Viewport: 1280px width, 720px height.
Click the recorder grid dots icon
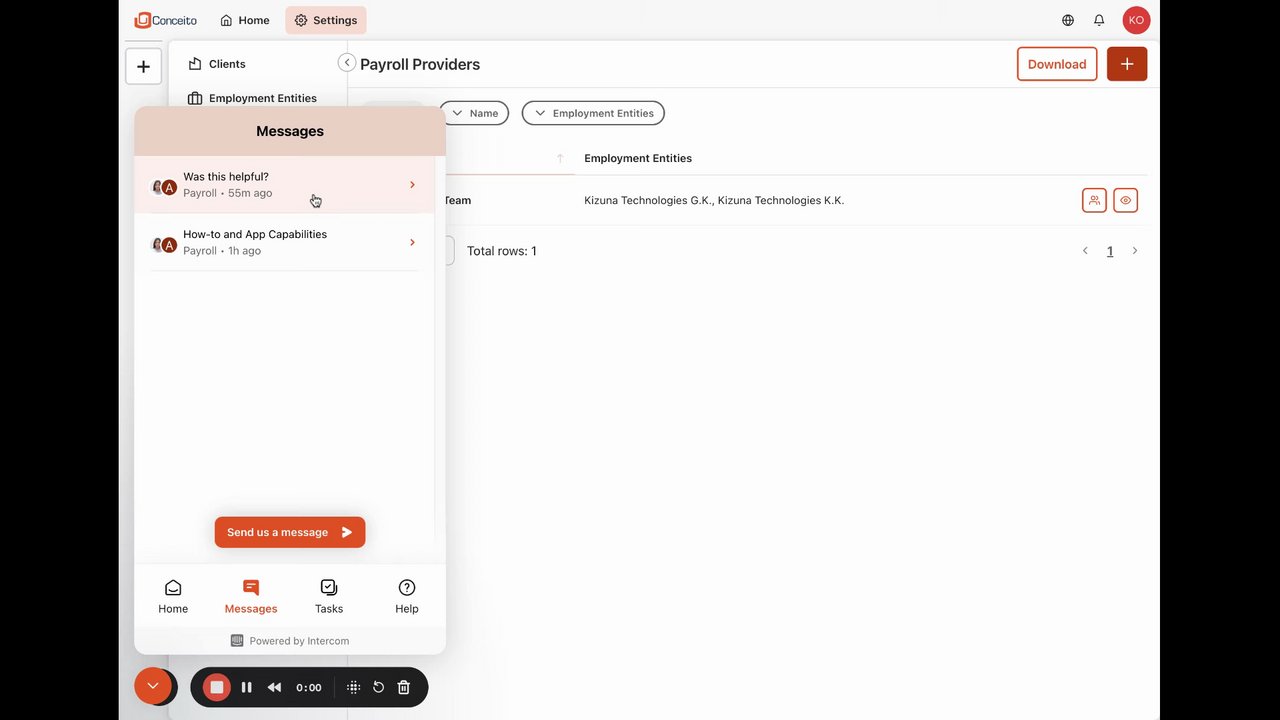(353, 687)
